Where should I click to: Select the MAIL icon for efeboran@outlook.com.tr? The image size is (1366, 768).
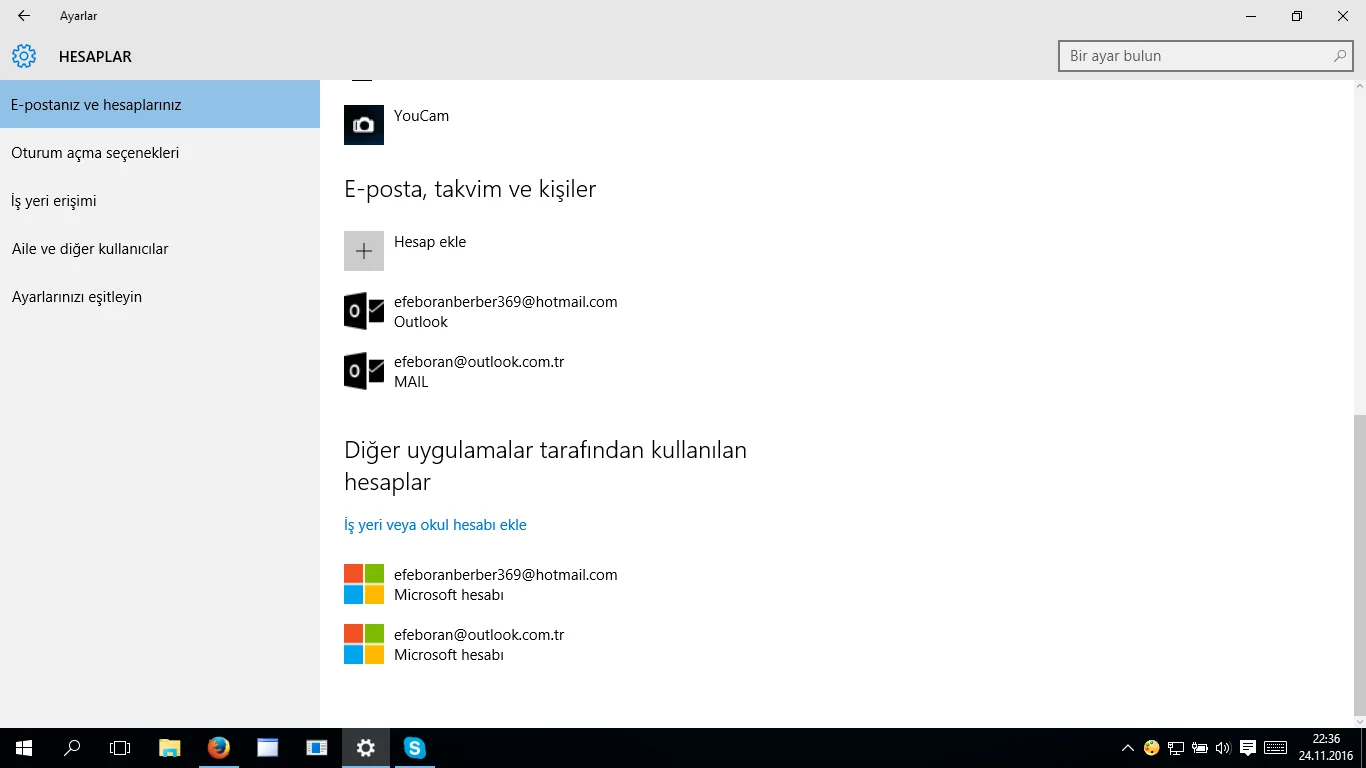coord(364,371)
